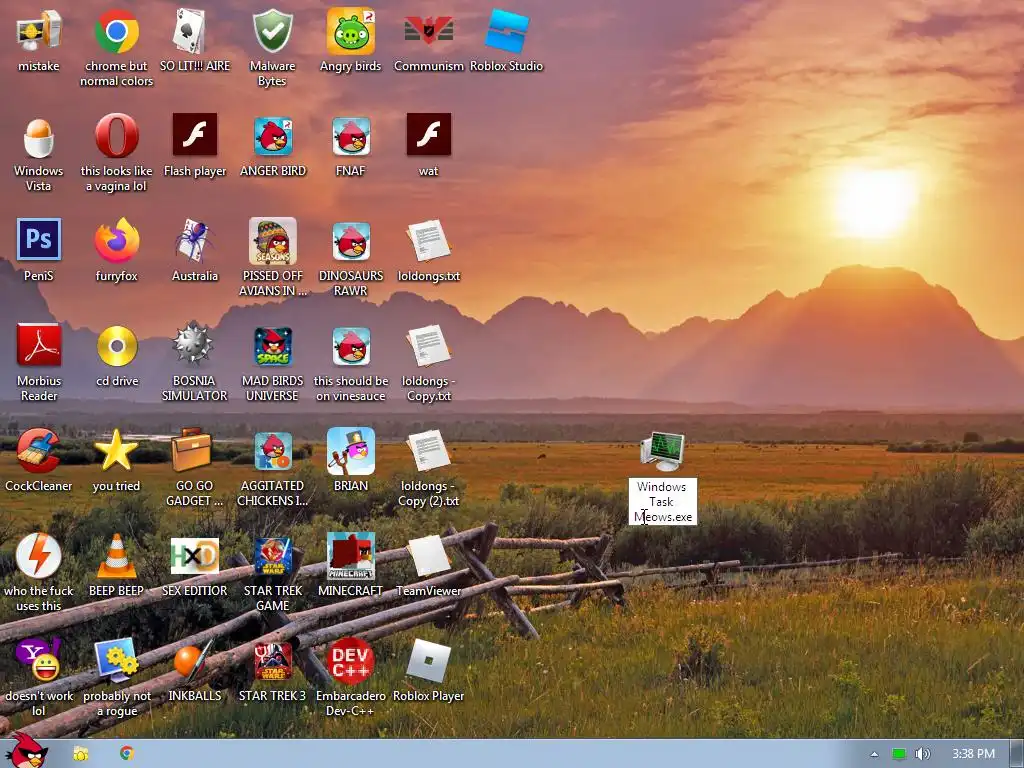
Task: Show hidden tray icons arrow
Action: click(874, 754)
